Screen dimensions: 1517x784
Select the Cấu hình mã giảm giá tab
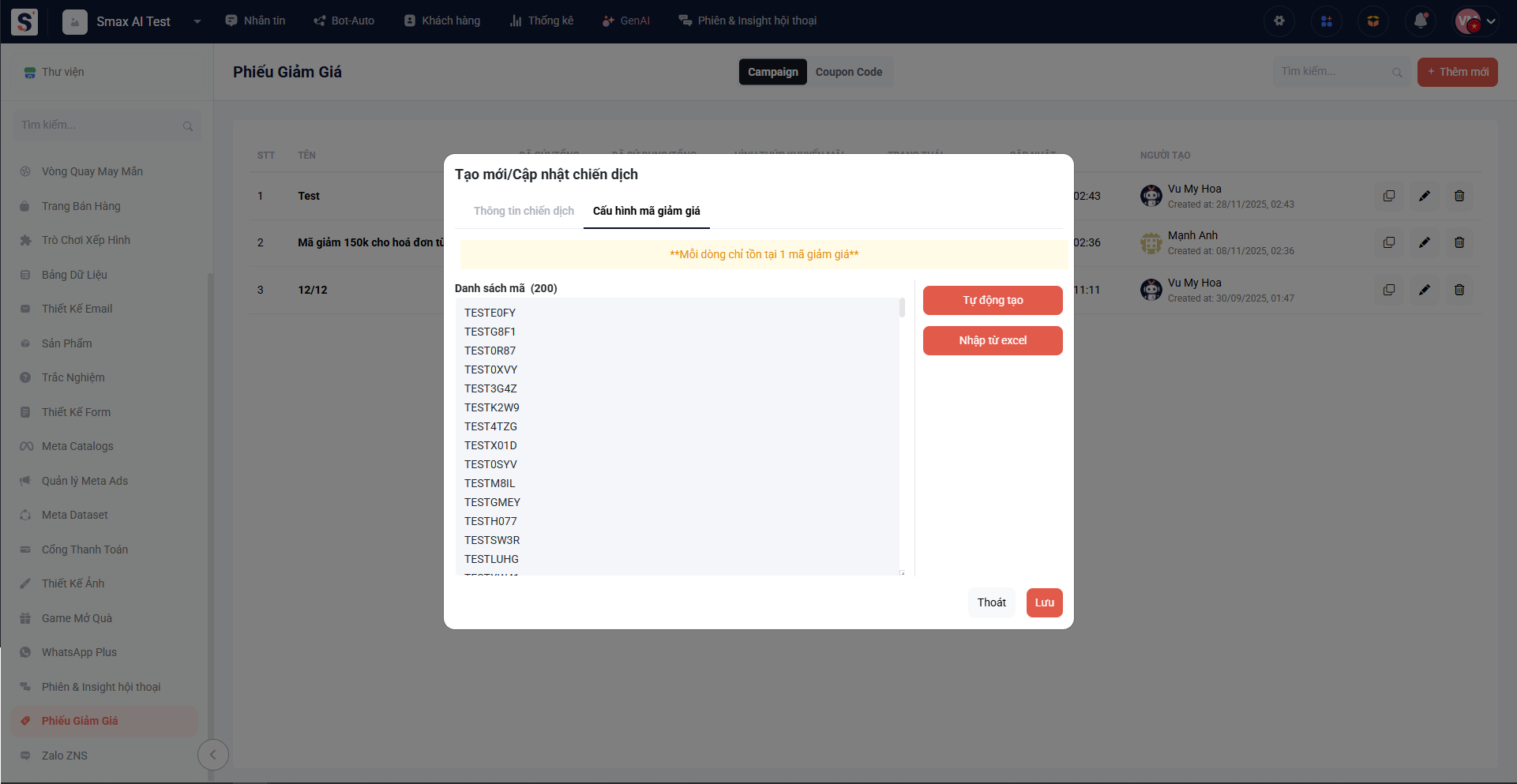(646, 211)
